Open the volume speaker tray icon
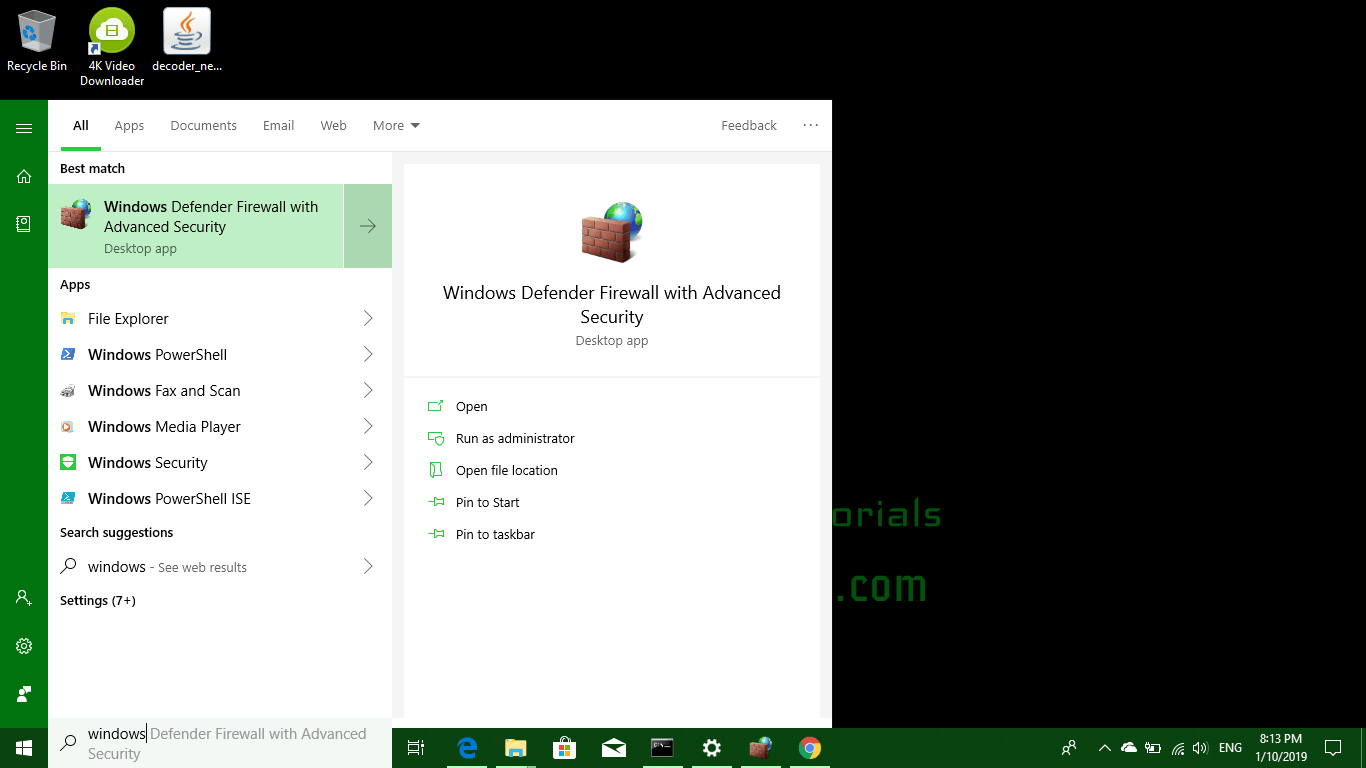The width and height of the screenshot is (1366, 768). click(1200, 748)
